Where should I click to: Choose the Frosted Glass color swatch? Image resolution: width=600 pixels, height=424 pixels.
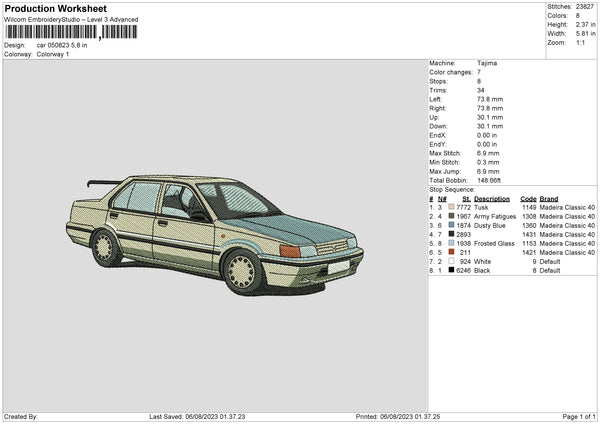(x=452, y=243)
